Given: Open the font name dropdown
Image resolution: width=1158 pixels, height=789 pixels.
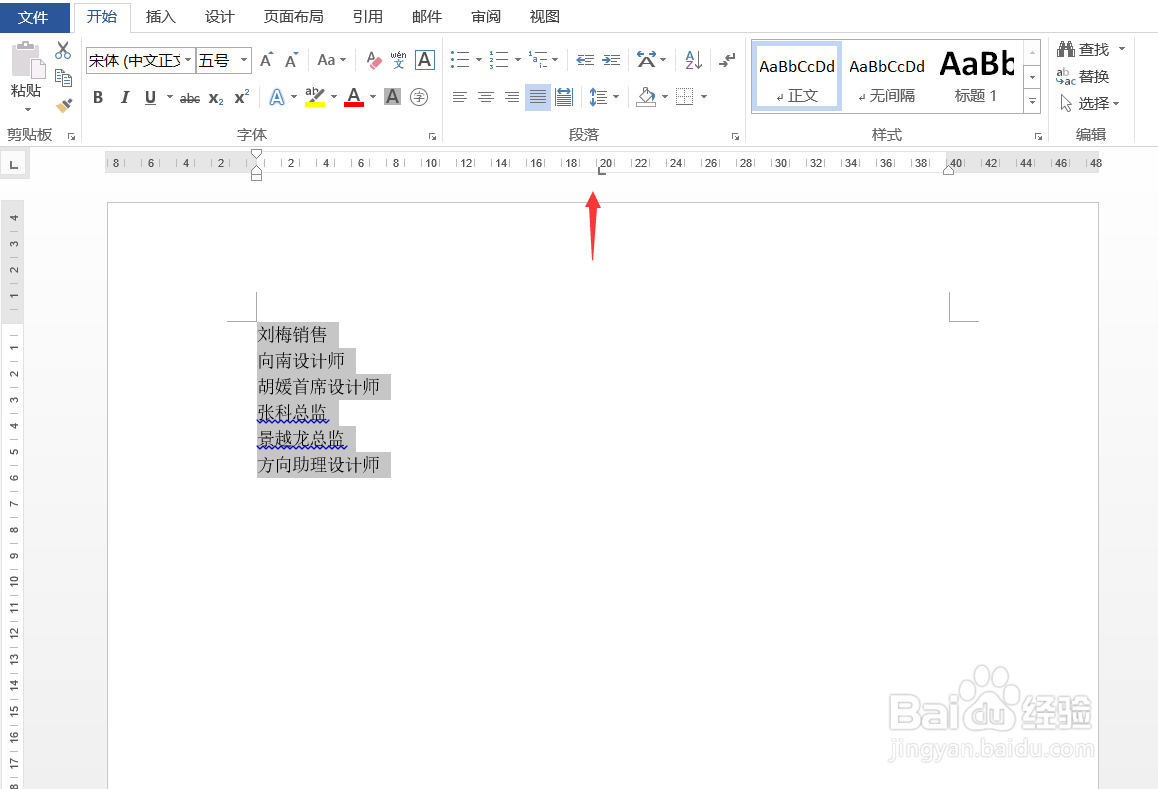Looking at the screenshot, I should click(188, 60).
